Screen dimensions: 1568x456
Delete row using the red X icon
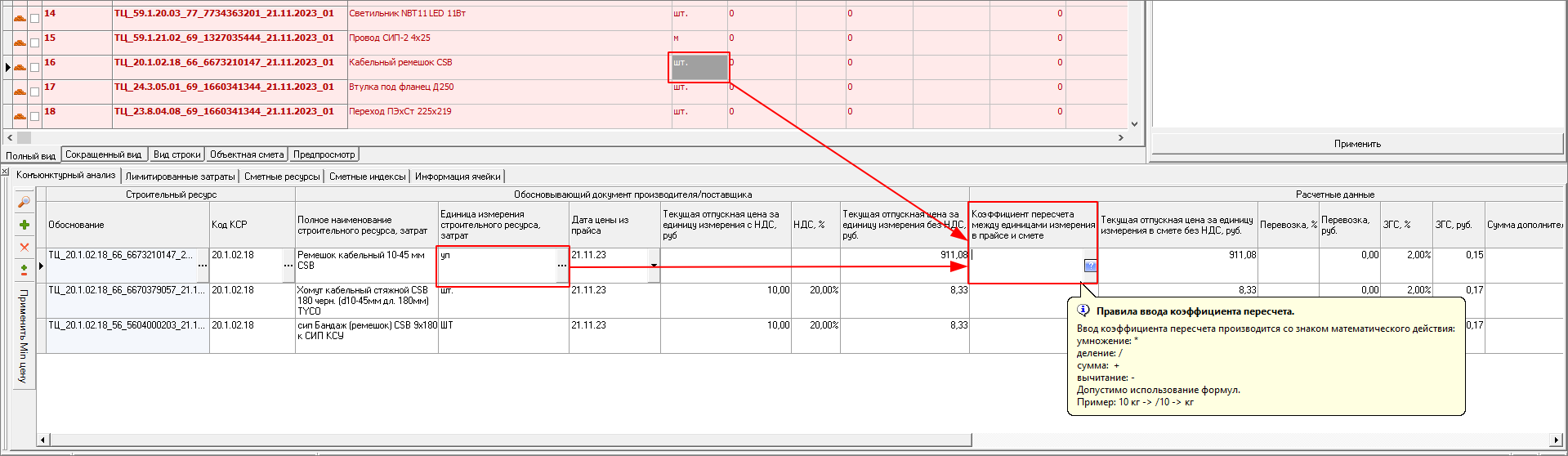click(x=24, y=247)
